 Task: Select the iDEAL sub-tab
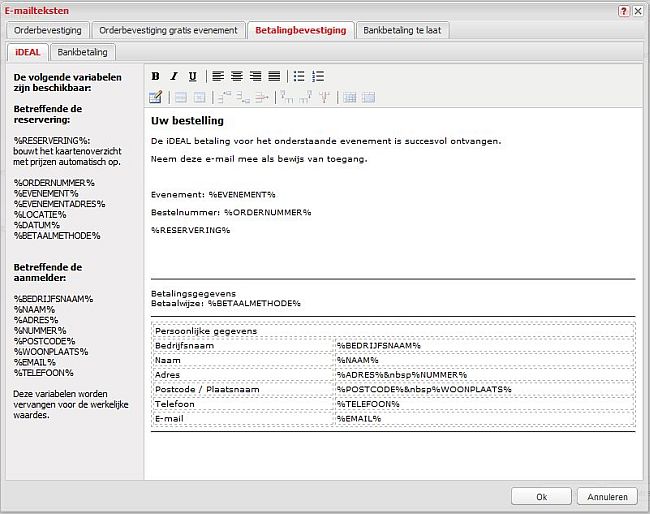point(28,52)
